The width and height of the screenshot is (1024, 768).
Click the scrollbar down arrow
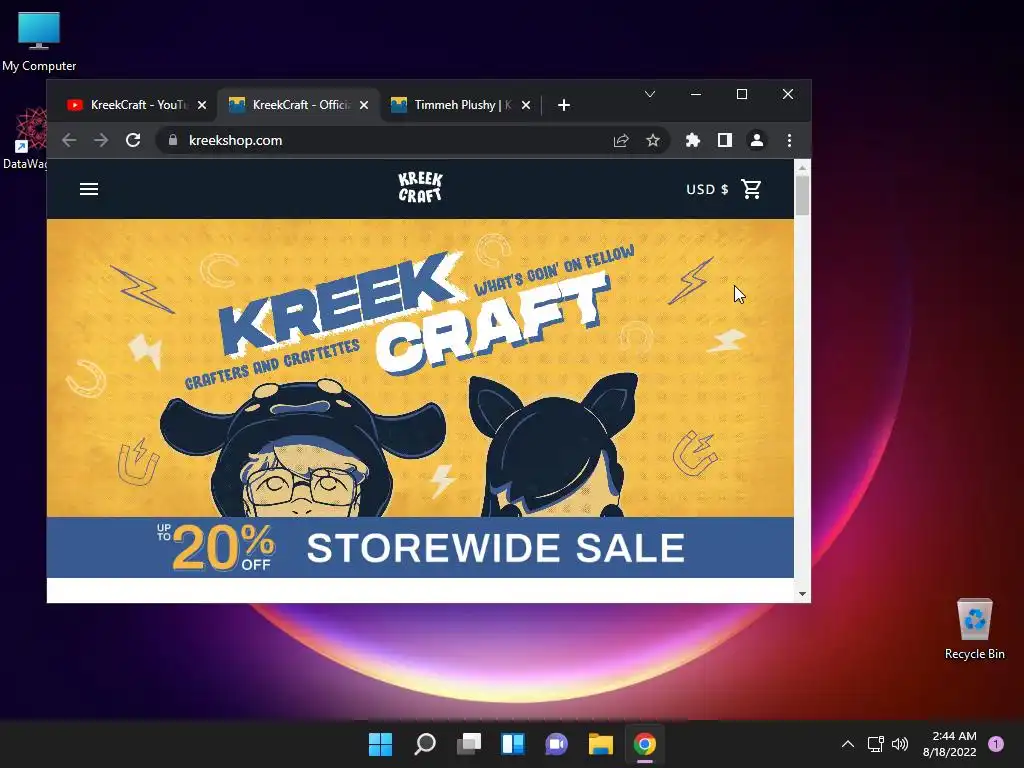[x=802, y=594]
